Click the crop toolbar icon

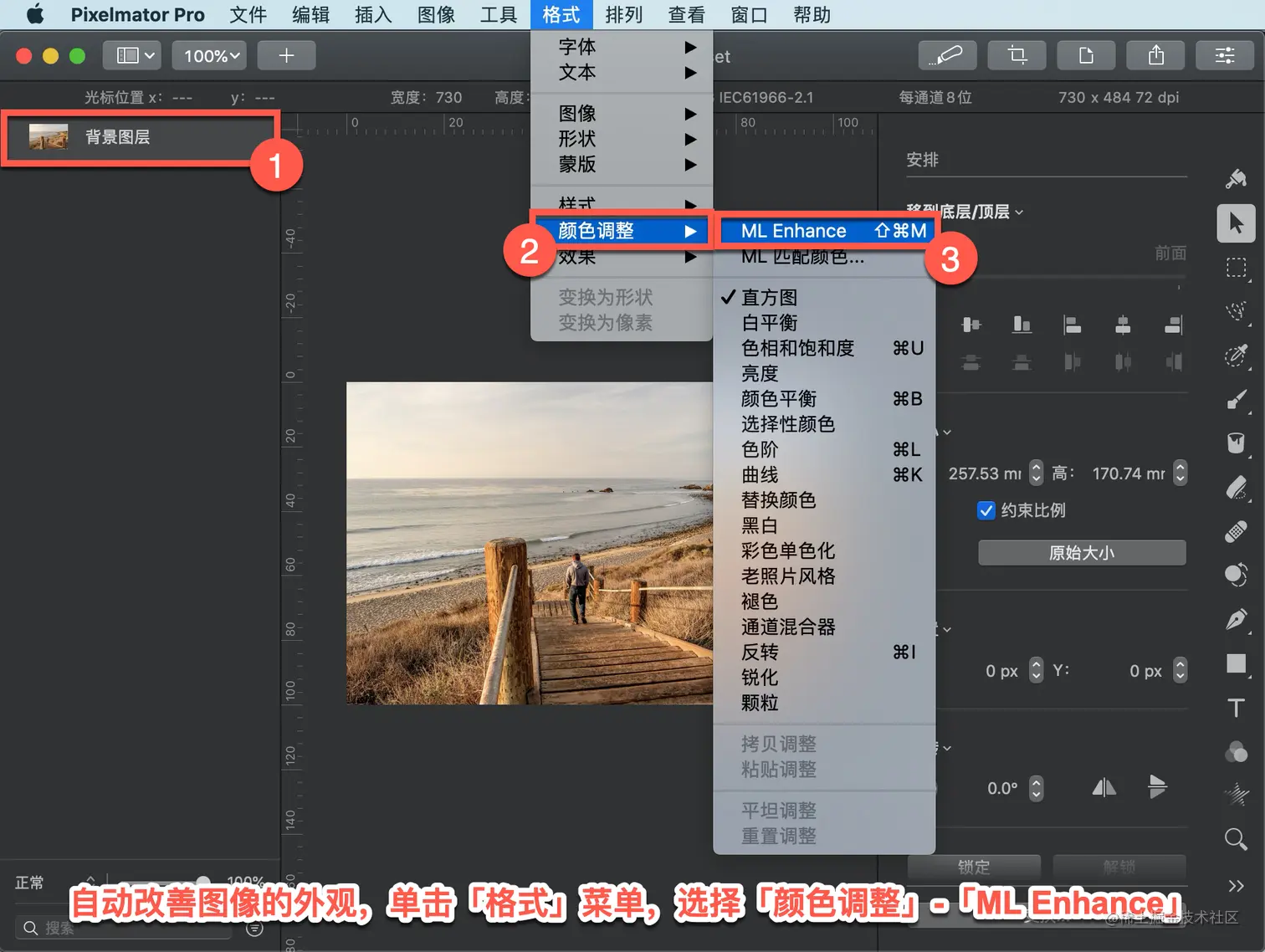(x=1017, y=55)
